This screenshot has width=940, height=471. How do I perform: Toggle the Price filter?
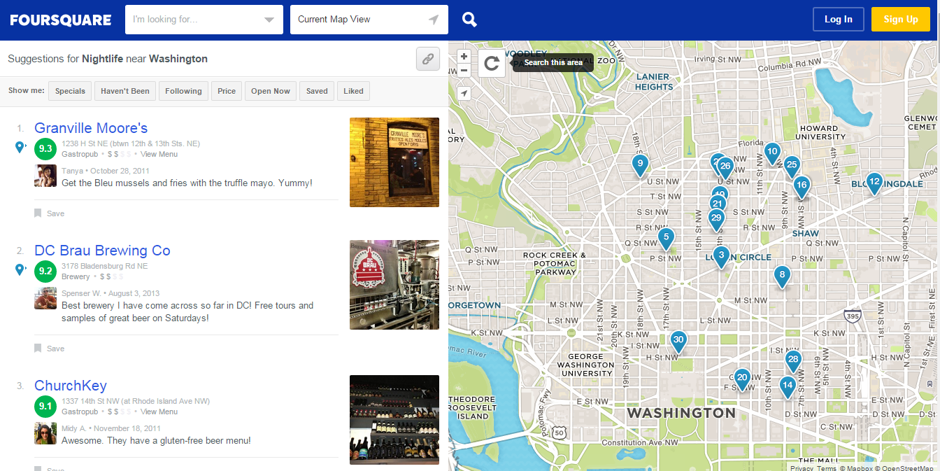[227, 91]
